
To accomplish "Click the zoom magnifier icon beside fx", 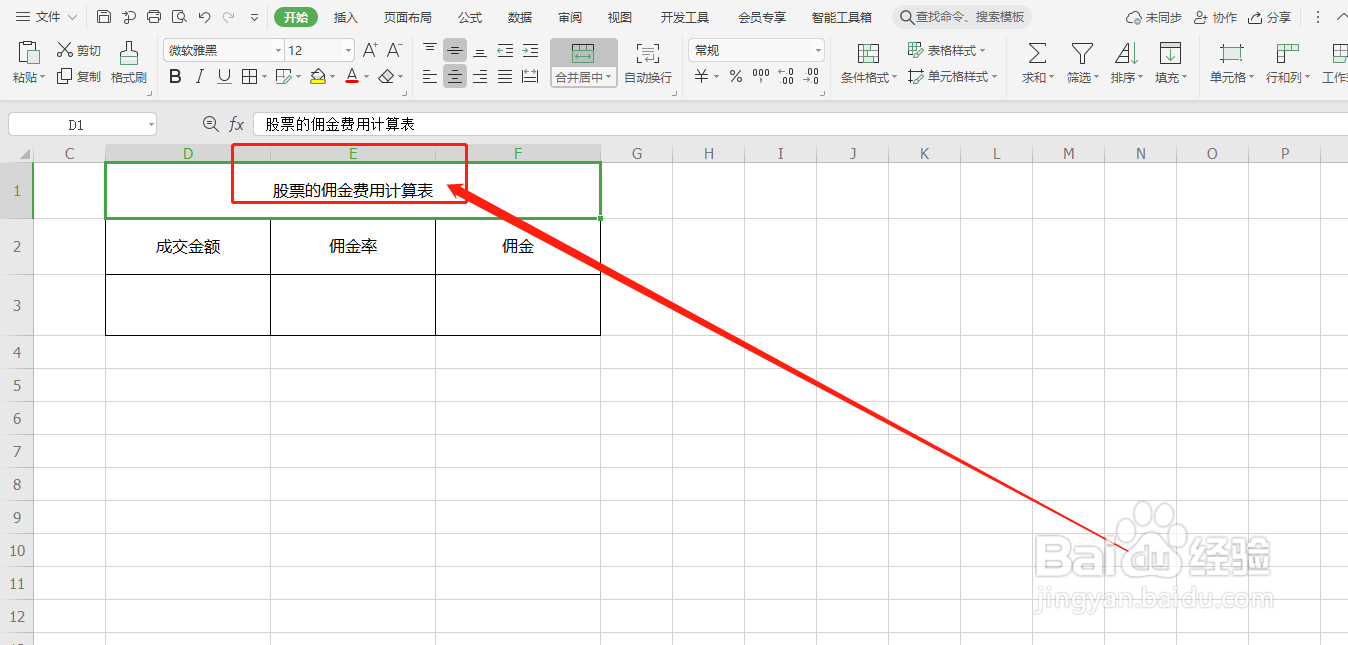I will 210,124.
